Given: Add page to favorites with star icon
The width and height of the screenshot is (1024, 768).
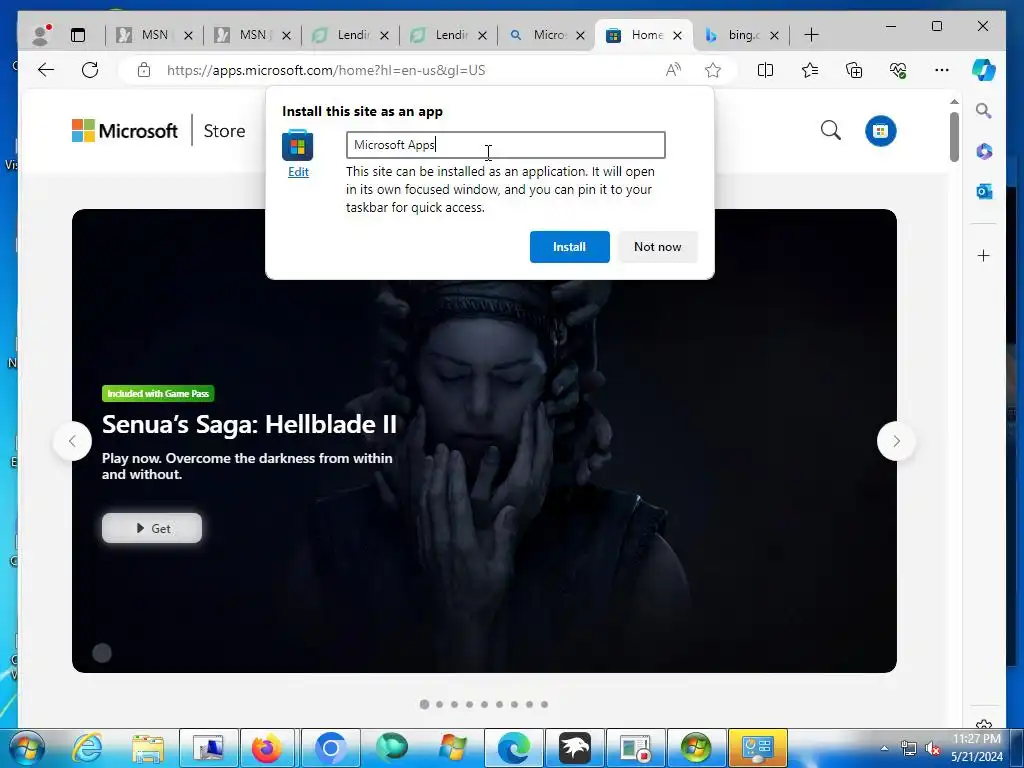Looking at the screenshot, I should 712,70.
